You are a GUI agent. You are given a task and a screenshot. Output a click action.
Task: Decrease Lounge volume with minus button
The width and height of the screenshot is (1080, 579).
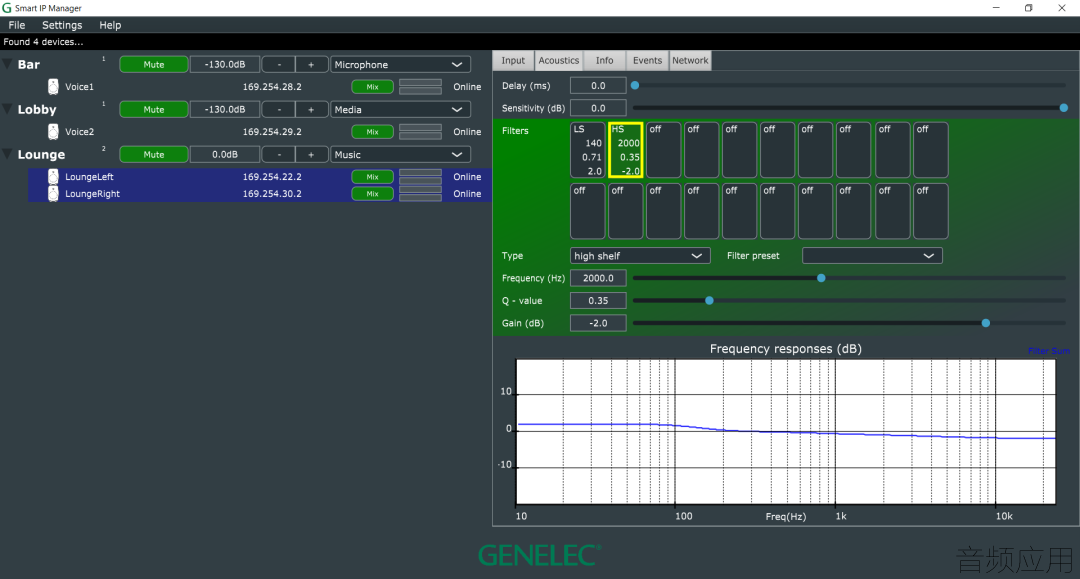point(279,155)
